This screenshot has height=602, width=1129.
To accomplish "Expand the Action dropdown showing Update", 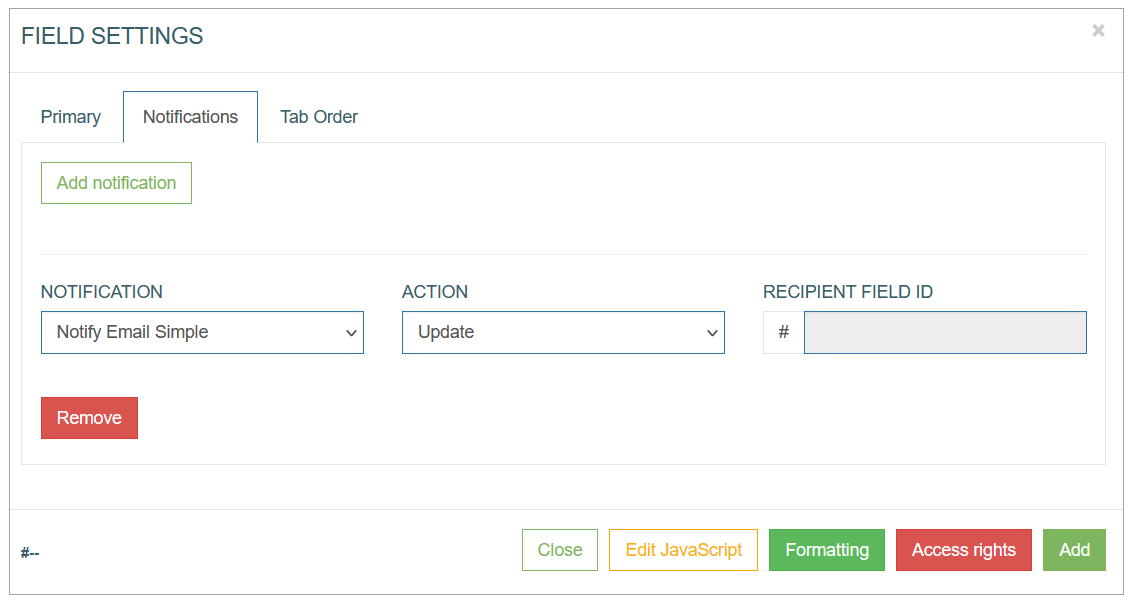I will [x=563, y=332].
